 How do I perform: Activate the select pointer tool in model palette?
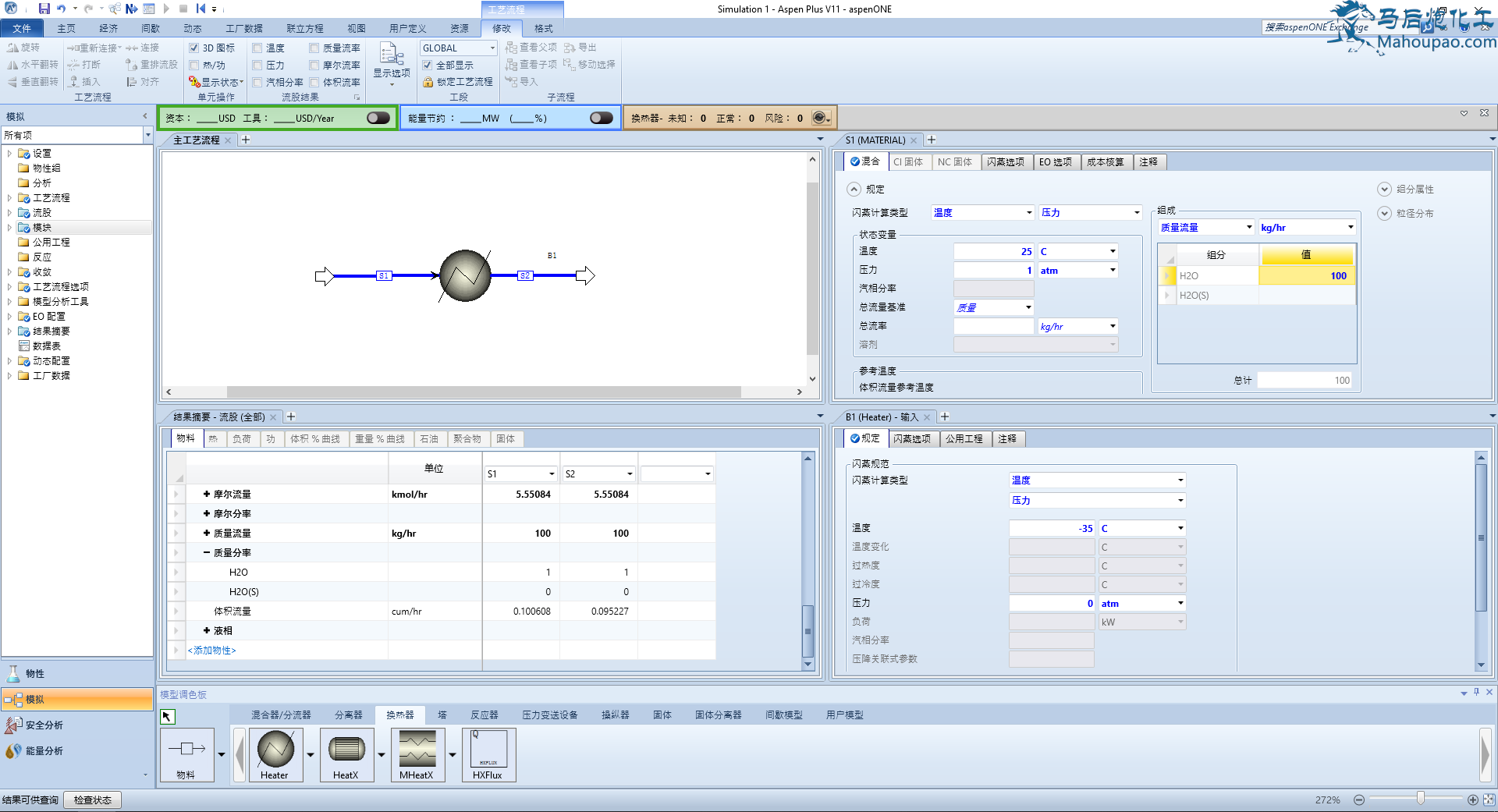(167, 716)
